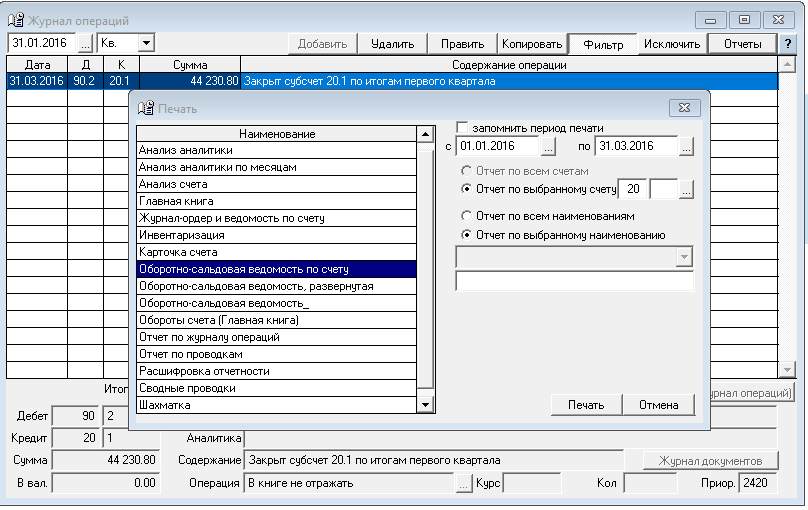Click the Приор. field 2420
The height and width of the screenshot is (510, 808).
point(758,483)
